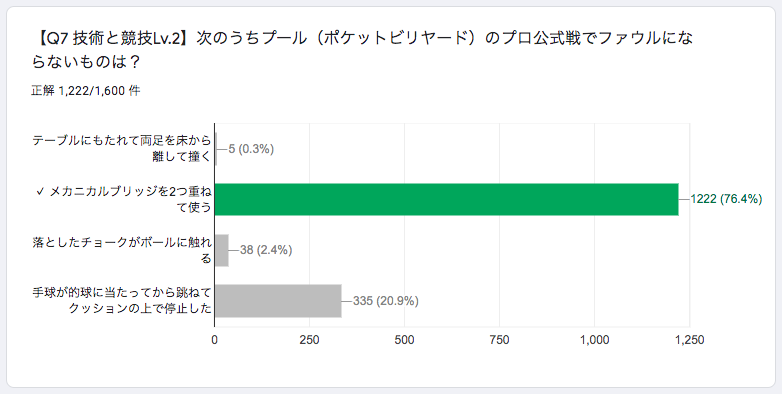Screen dimensions: 782x394
Task: Click the 1,250 axis tick label
Action: (690, 340)
